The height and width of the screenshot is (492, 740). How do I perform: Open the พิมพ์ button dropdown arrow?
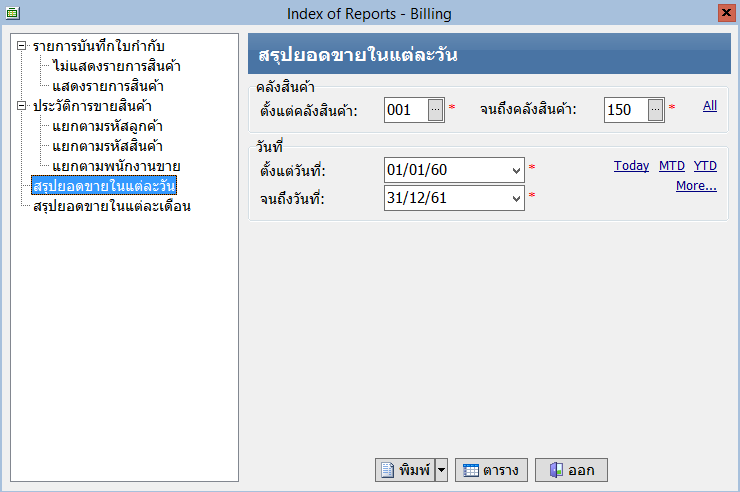(x=441, y=470)
